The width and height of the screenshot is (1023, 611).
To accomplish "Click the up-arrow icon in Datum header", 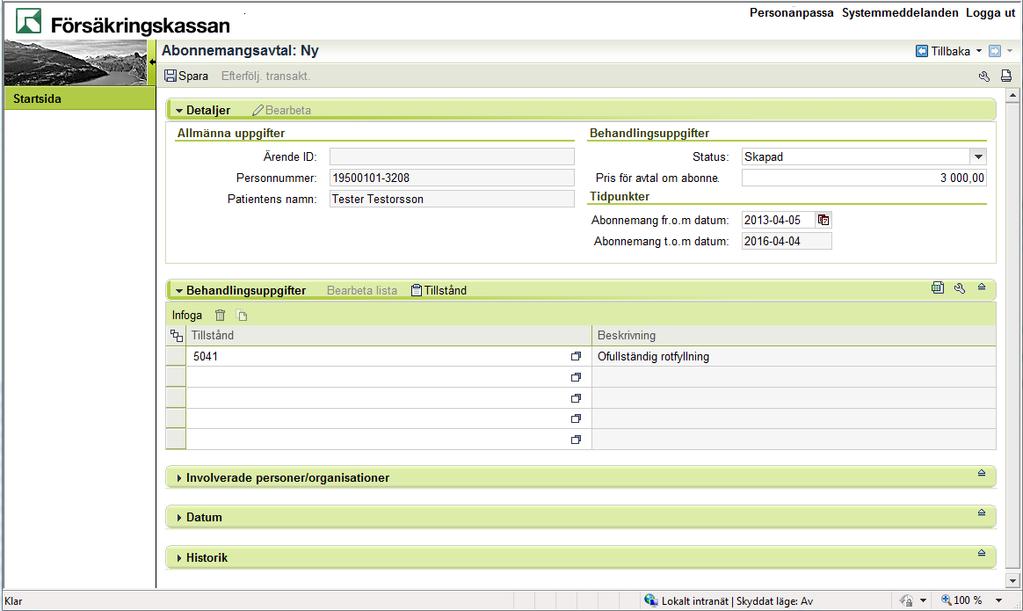I will (981, 513).
